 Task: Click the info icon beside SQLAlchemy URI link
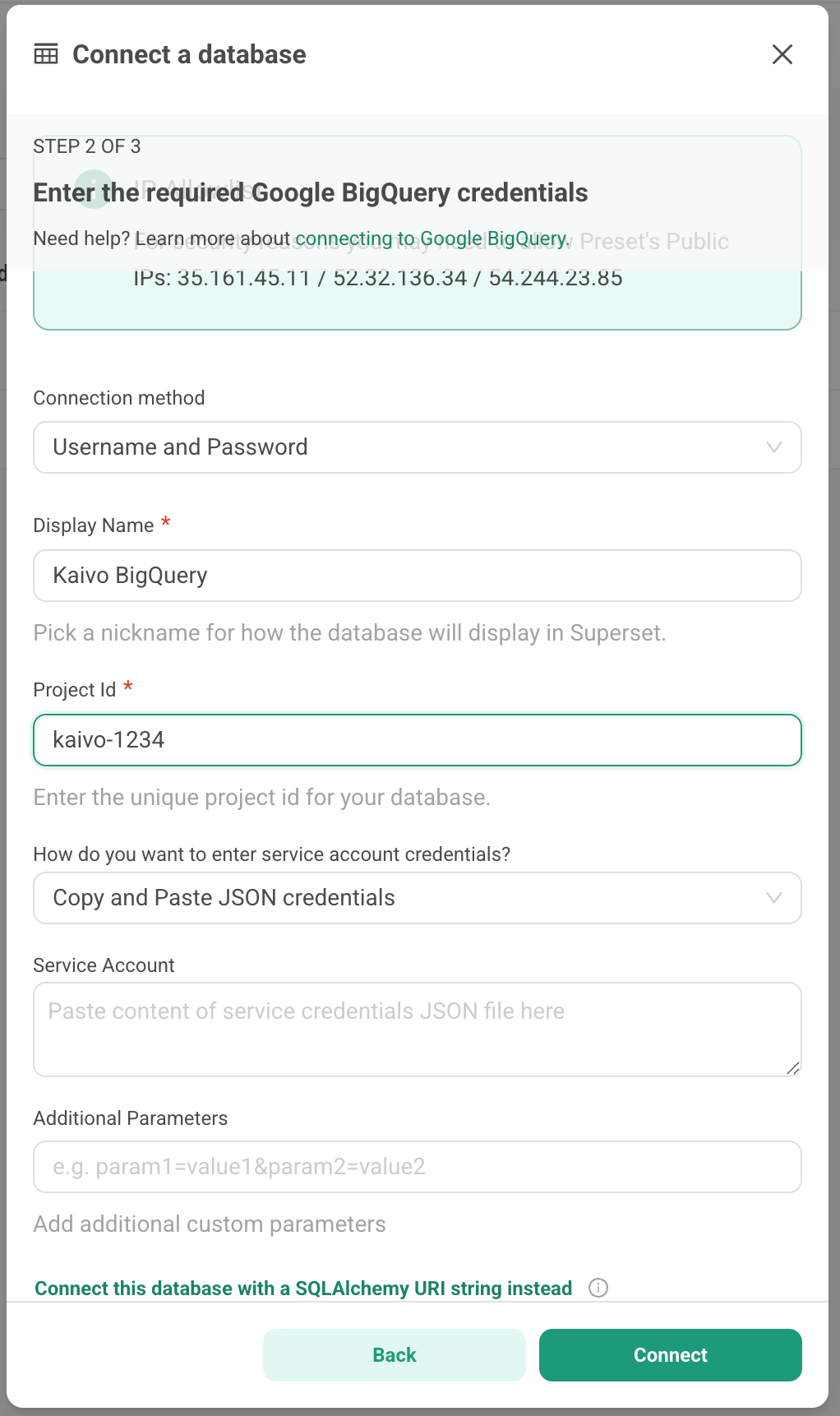tap(598, 1288)
